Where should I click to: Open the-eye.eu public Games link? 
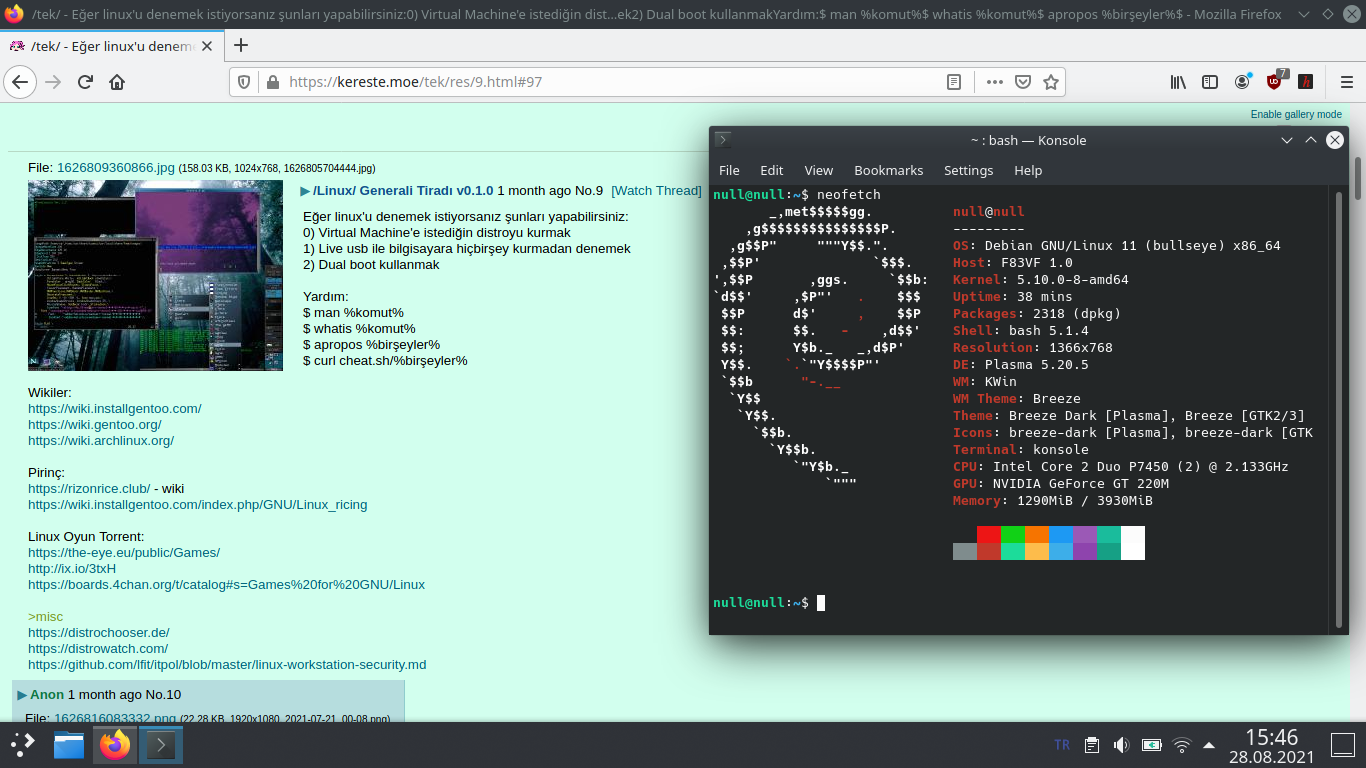(124, 552)
